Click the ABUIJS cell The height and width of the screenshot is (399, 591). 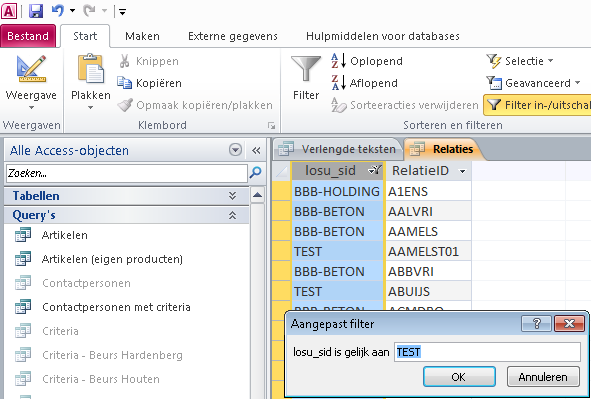coord(428,291)
